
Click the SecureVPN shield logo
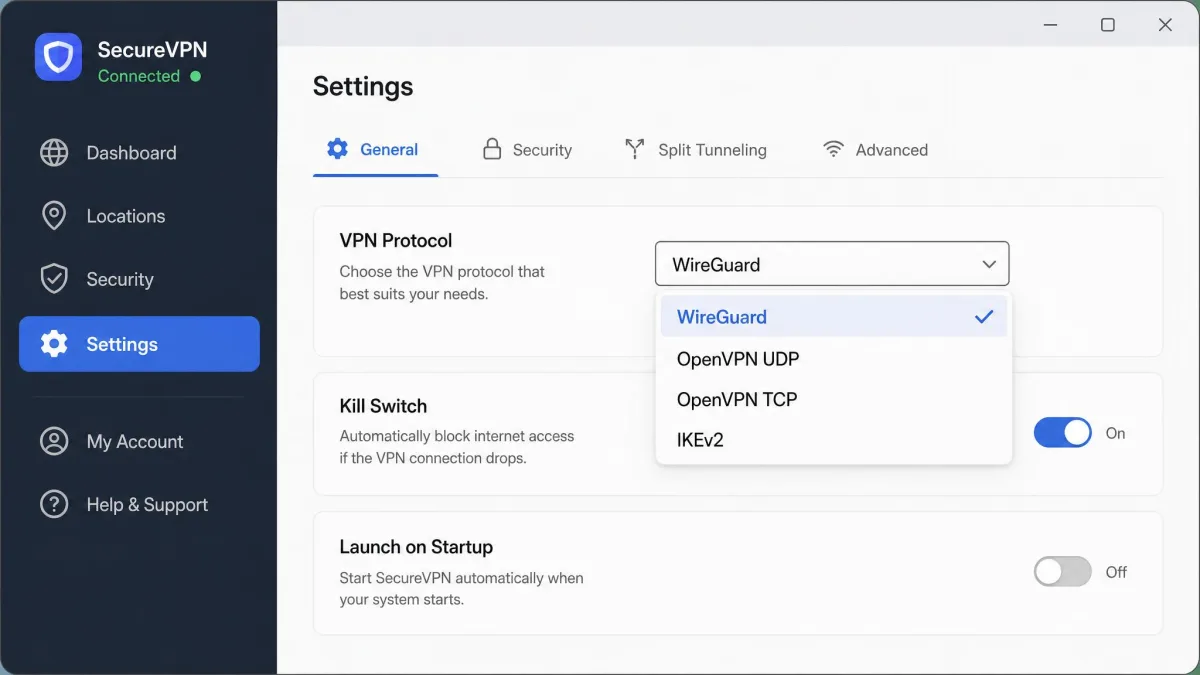pos(58,57)
